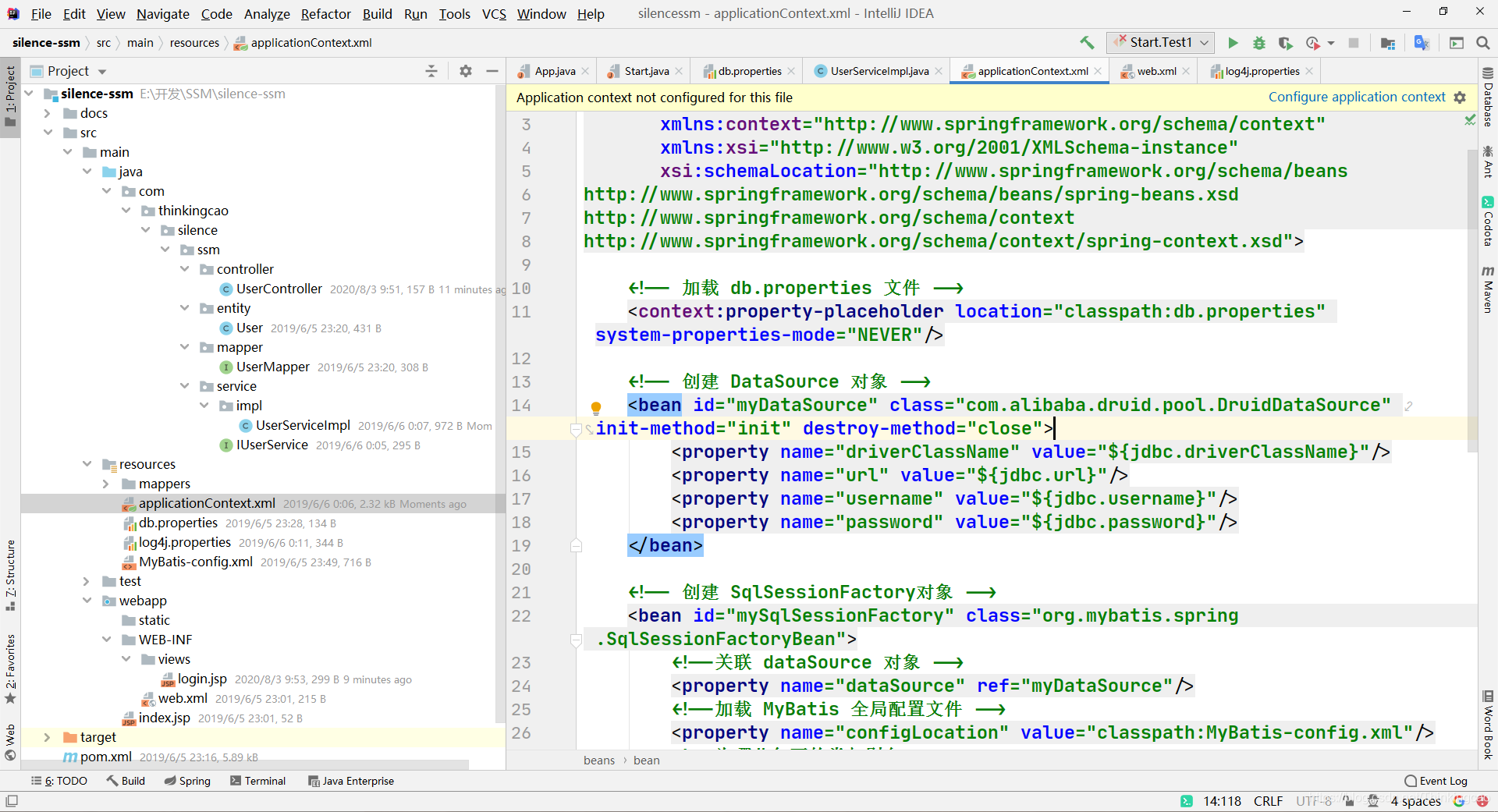Viewport: 1498px width, 812px height.
Task: Click the yellow lightbulb intention icon
Action: (596, 407)
